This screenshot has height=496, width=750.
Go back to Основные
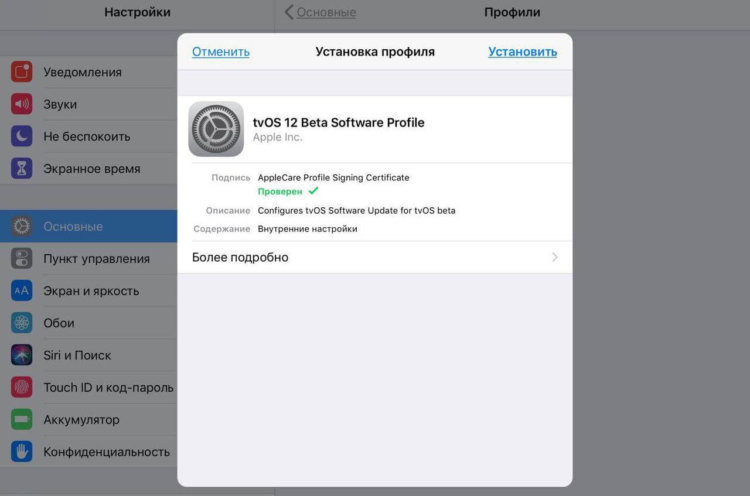tap(326, 12)
